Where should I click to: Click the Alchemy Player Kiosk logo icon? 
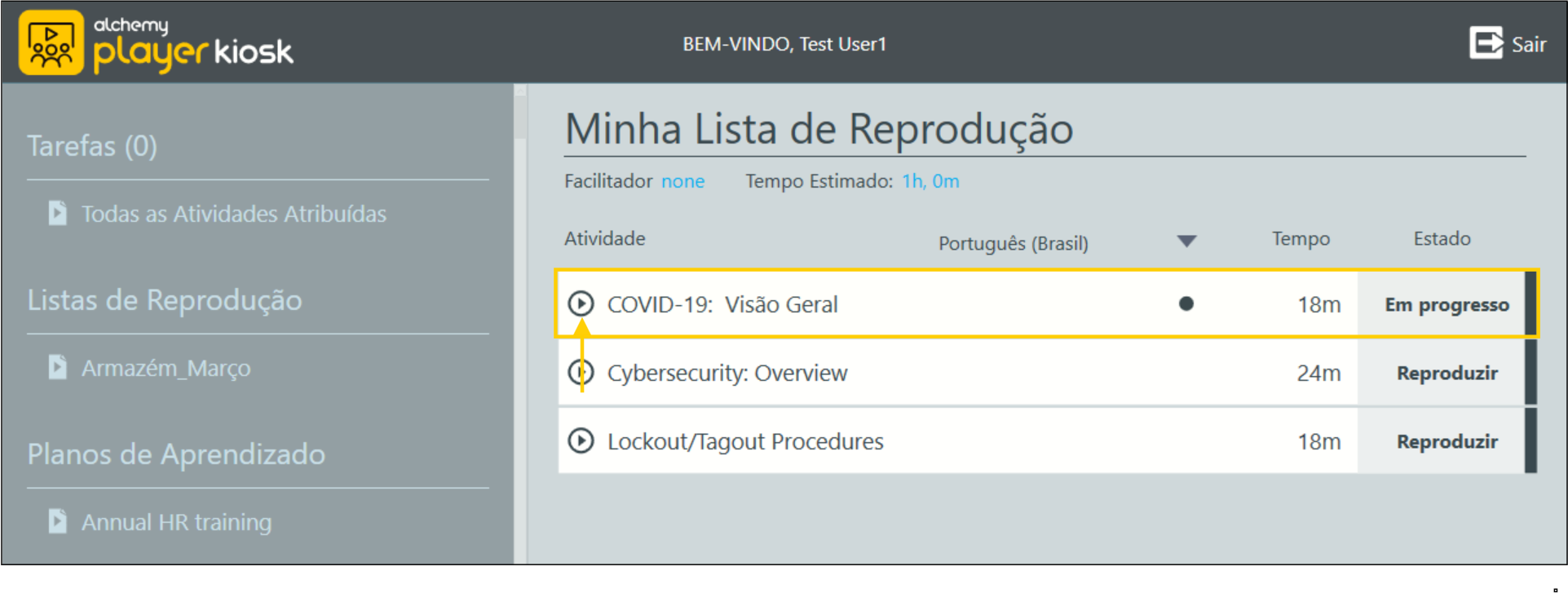point(51,41)
